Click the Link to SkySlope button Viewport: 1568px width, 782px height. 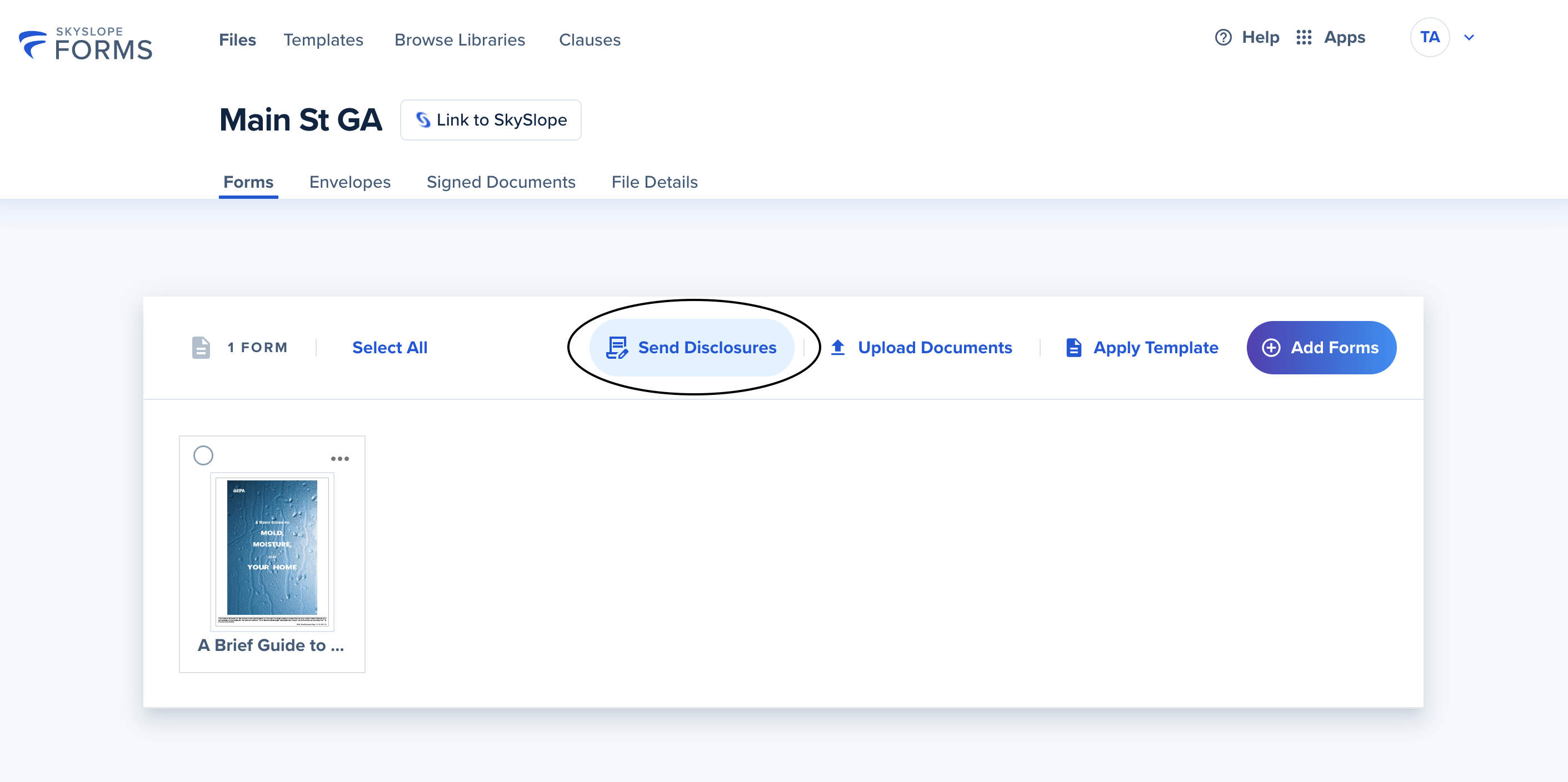[x=491, y=120]
